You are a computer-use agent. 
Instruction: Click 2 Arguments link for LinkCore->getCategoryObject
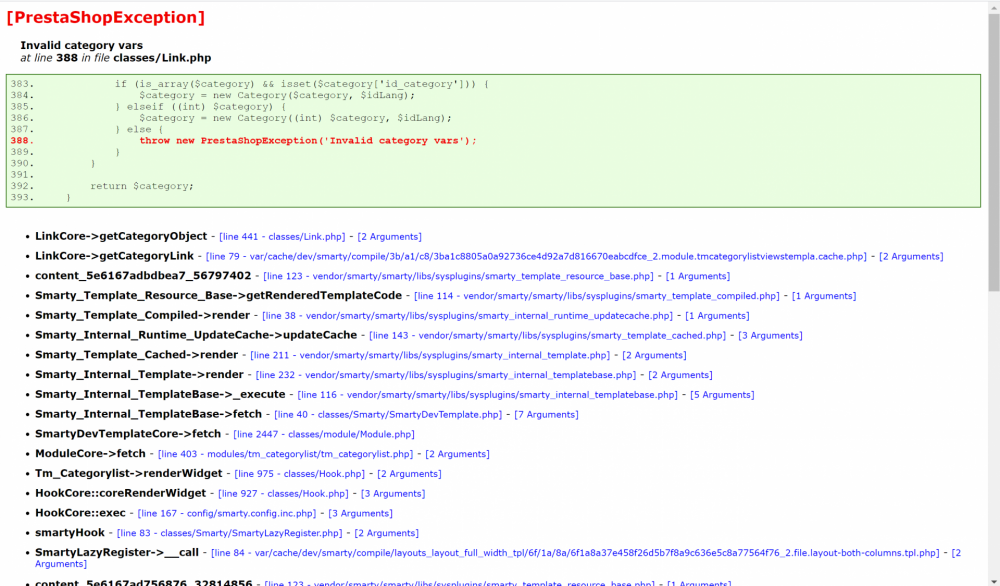pos(389,236)
